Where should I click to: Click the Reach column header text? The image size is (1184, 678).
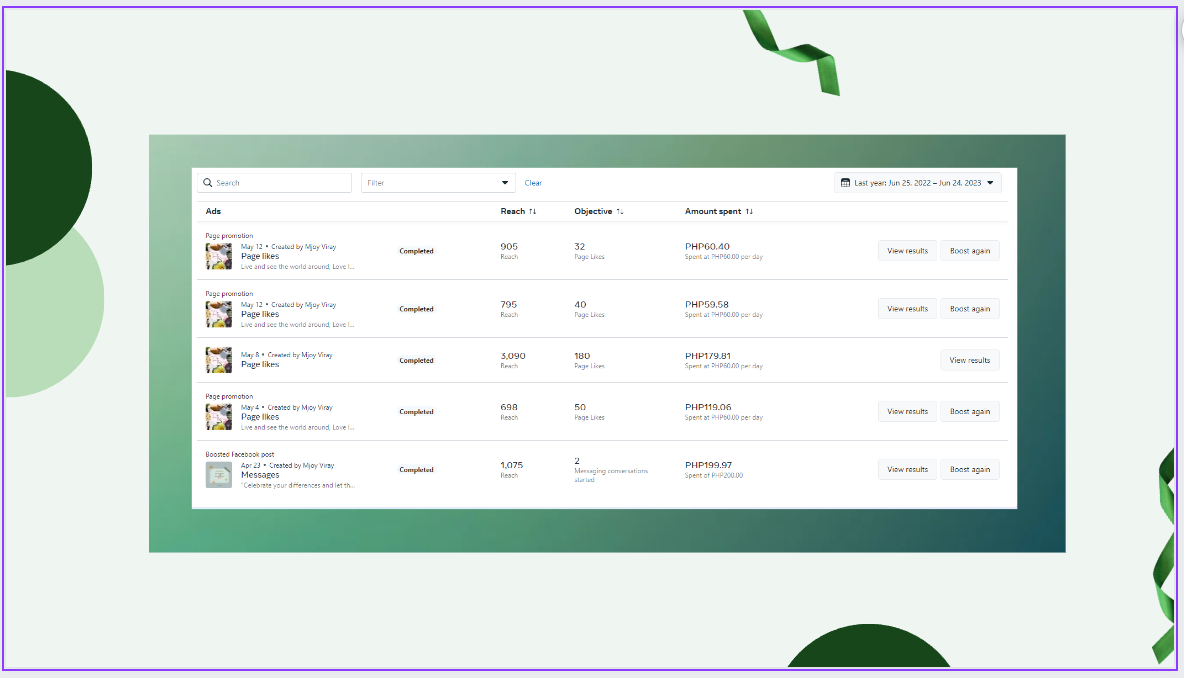(x=513, y=211)
